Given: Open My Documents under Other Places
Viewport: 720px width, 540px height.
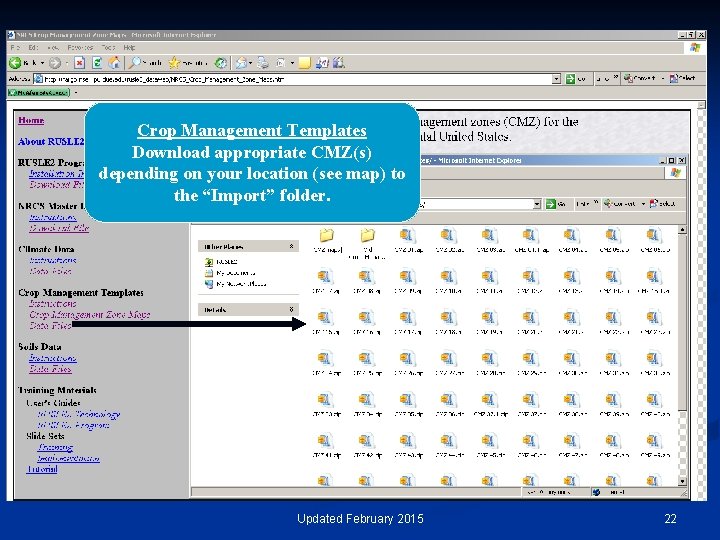Looking at the screenshot, I should point(230,273).
